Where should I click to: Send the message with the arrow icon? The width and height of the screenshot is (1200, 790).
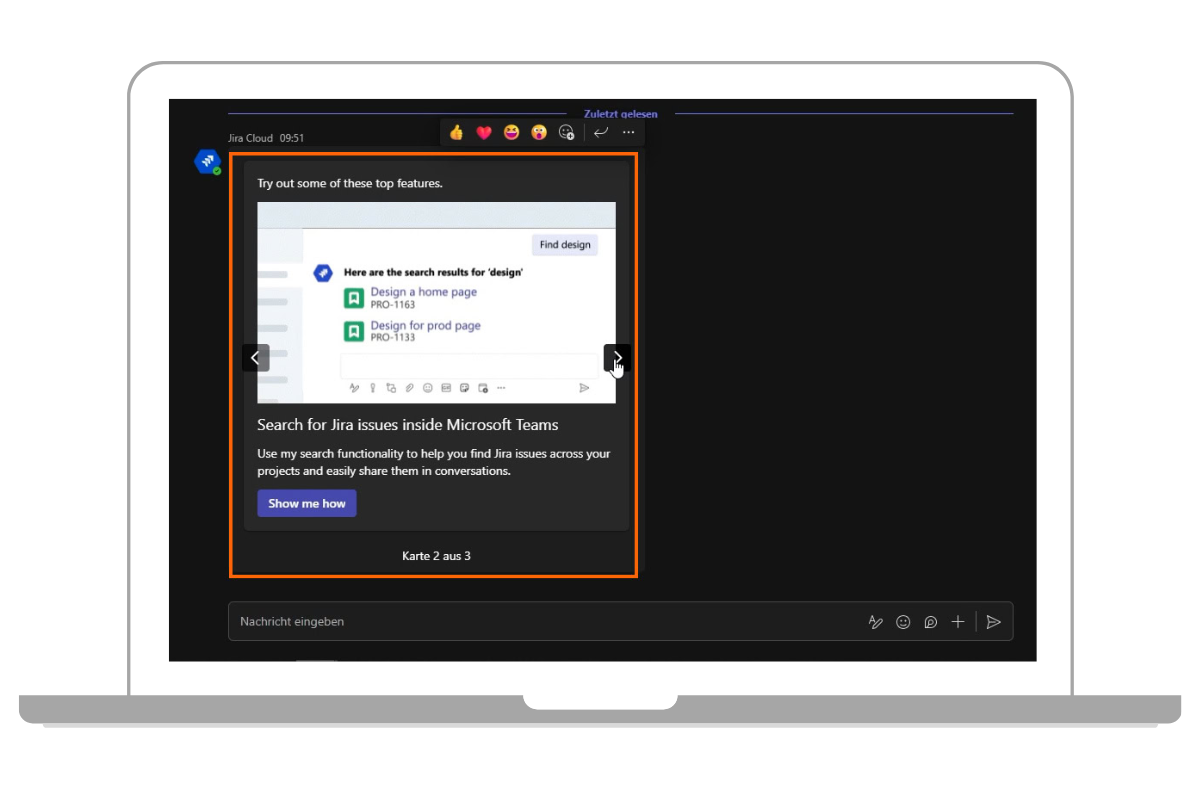tap(993, 622)
